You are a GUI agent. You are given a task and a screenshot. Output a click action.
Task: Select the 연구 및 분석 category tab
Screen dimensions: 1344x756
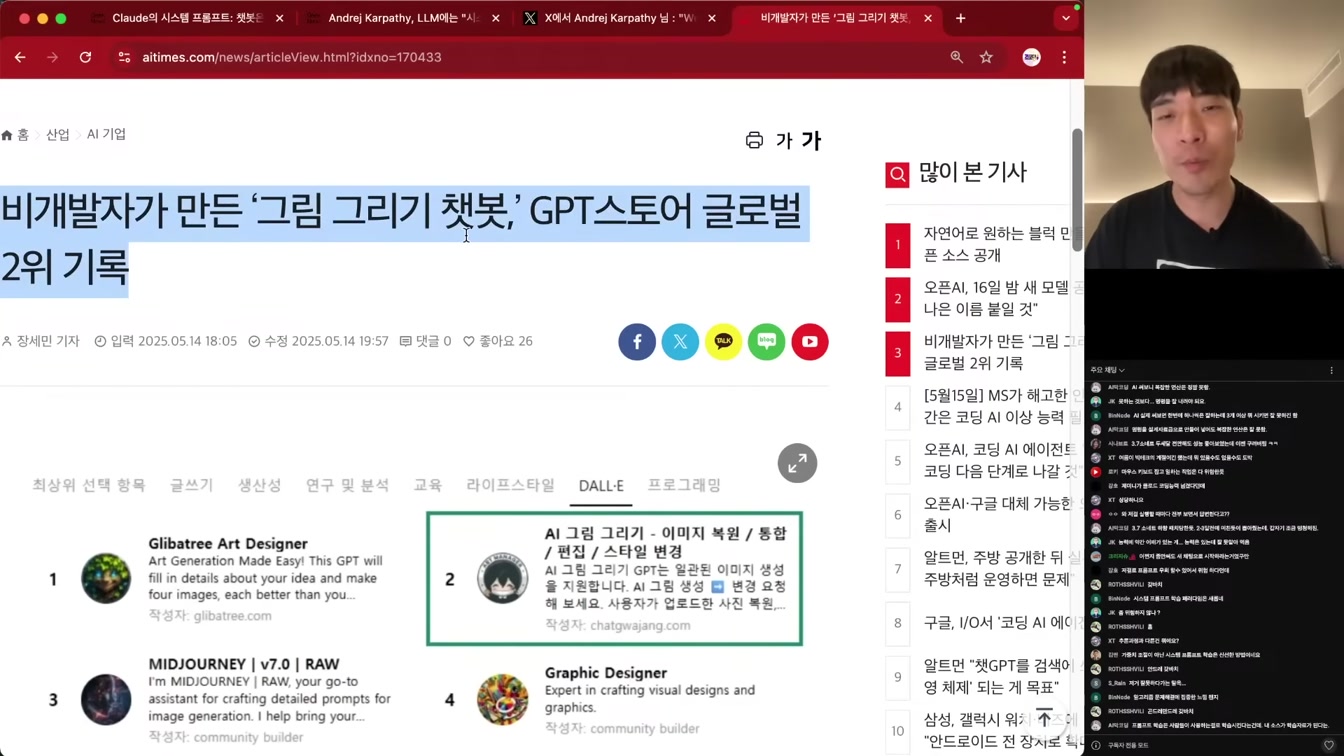click(347, 485)
